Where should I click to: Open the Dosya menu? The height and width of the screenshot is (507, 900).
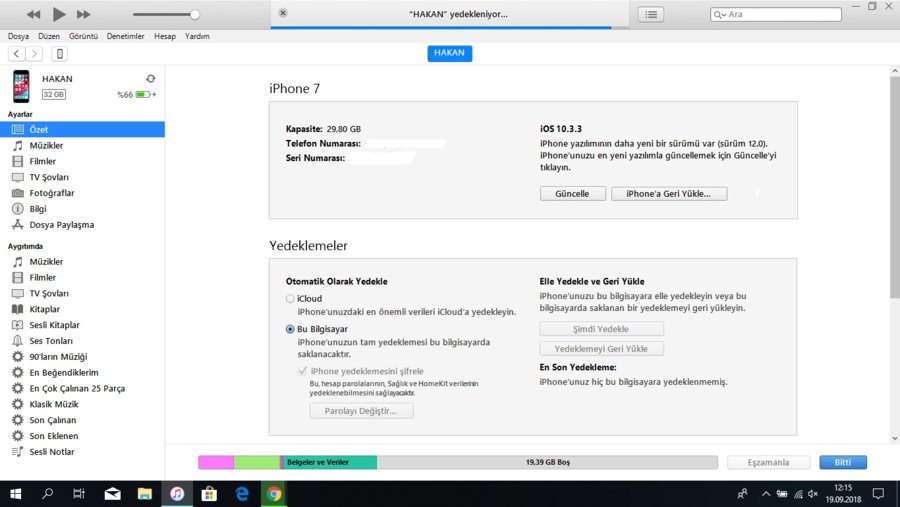(18, 36)
